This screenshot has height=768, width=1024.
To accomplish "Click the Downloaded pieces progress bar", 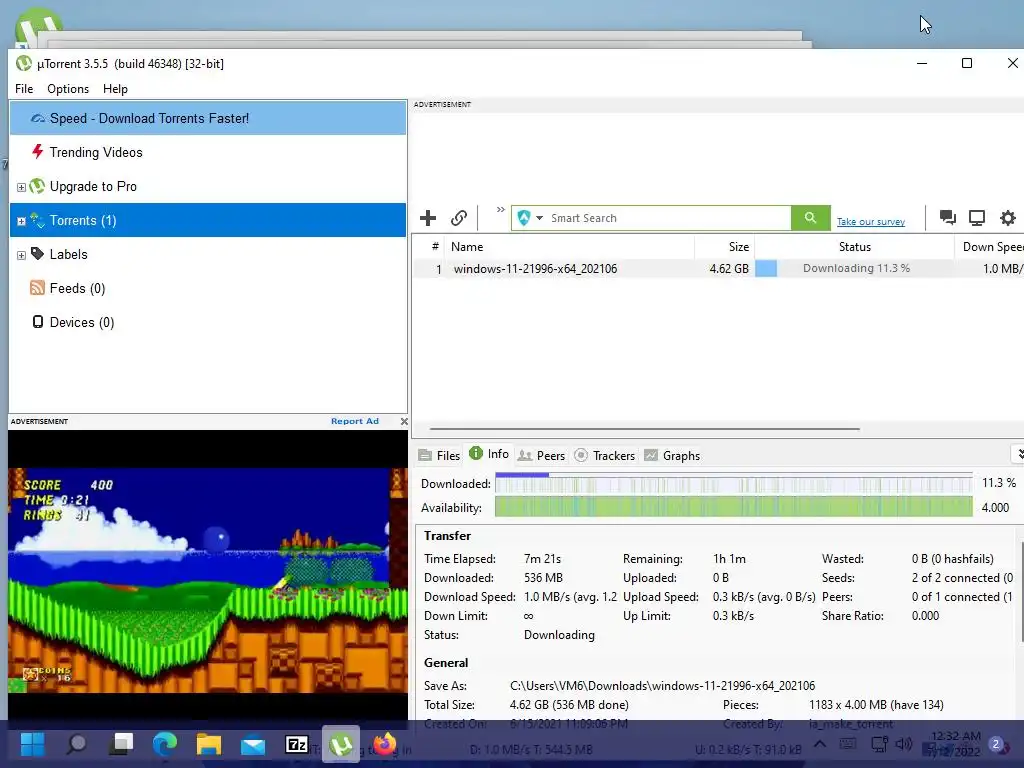I will coord(733,483).
